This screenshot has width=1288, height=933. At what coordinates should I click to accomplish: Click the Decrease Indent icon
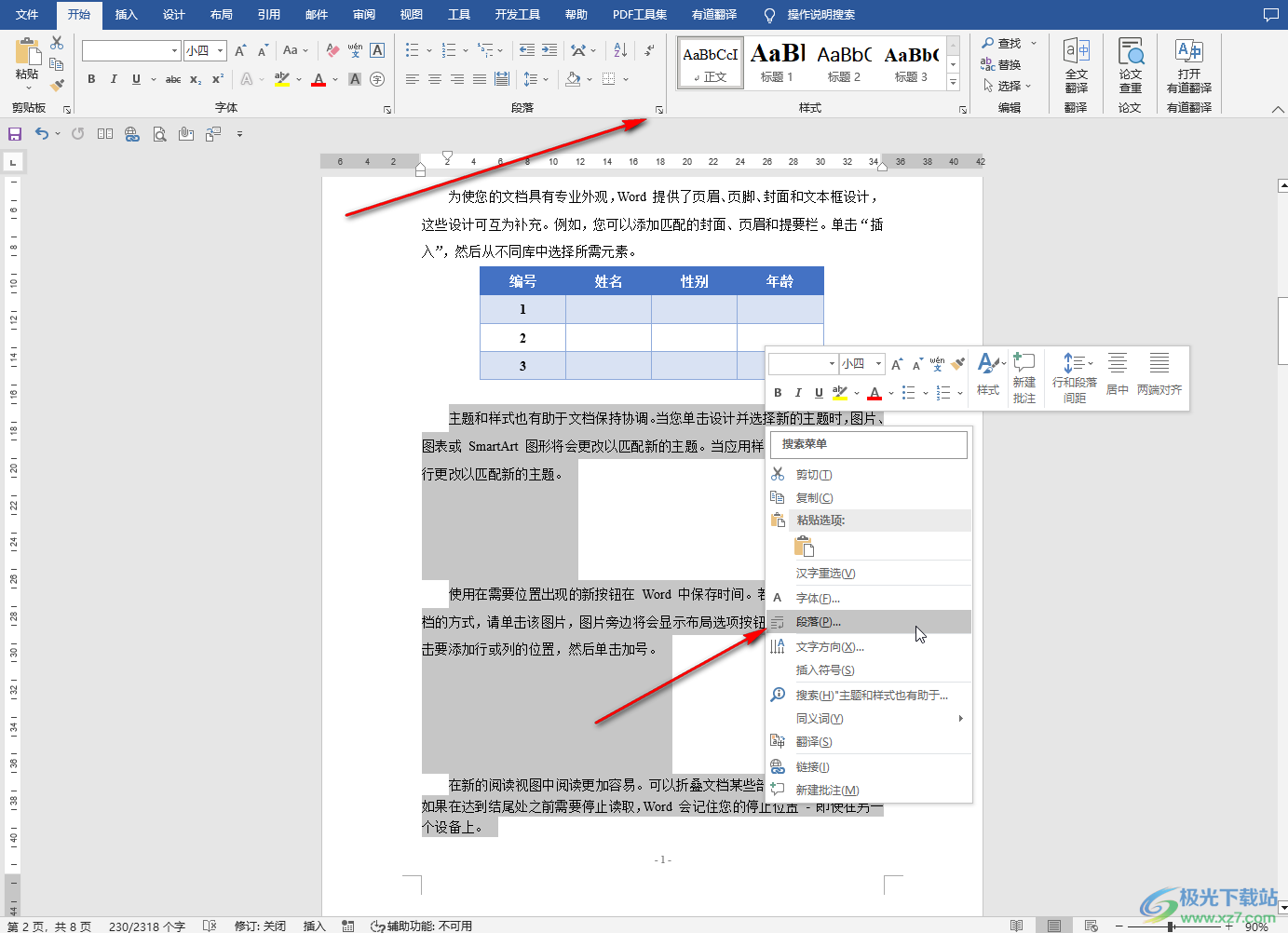(x=527, y=50)
